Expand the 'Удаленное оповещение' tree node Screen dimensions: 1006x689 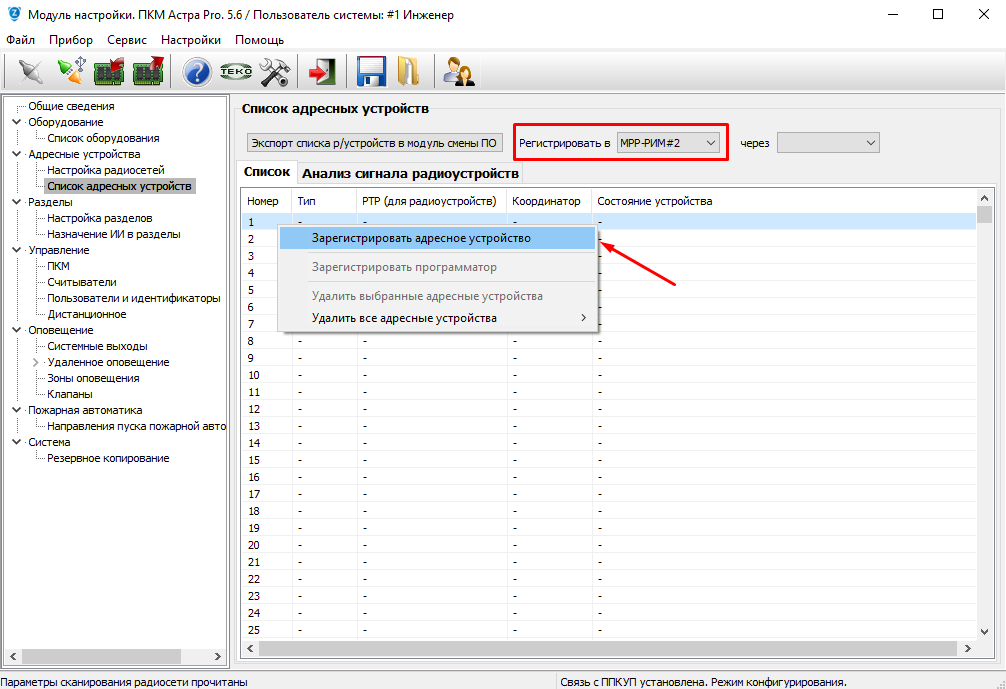36,362
